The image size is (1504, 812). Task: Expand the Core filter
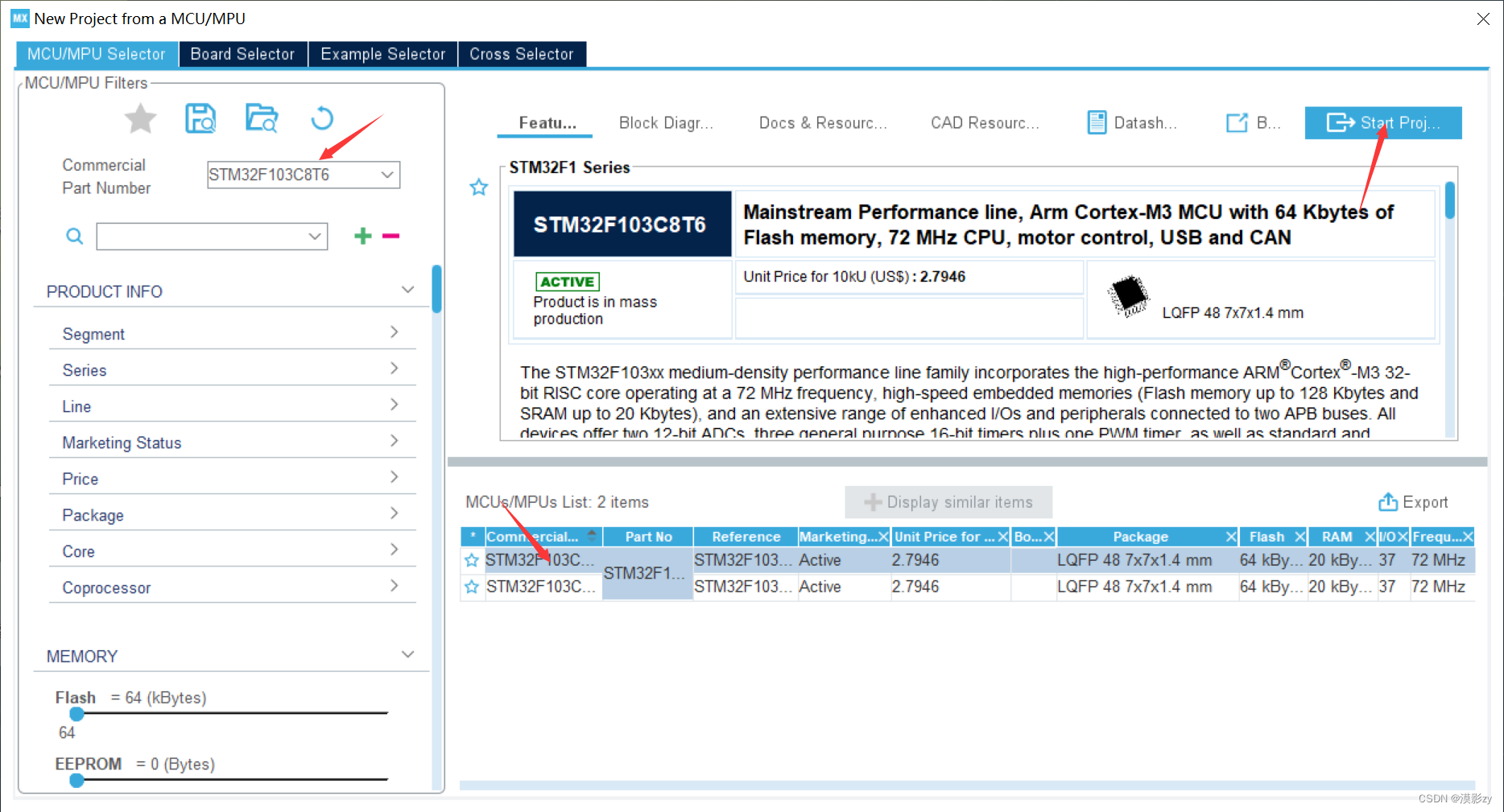click(x=395, y=549)
